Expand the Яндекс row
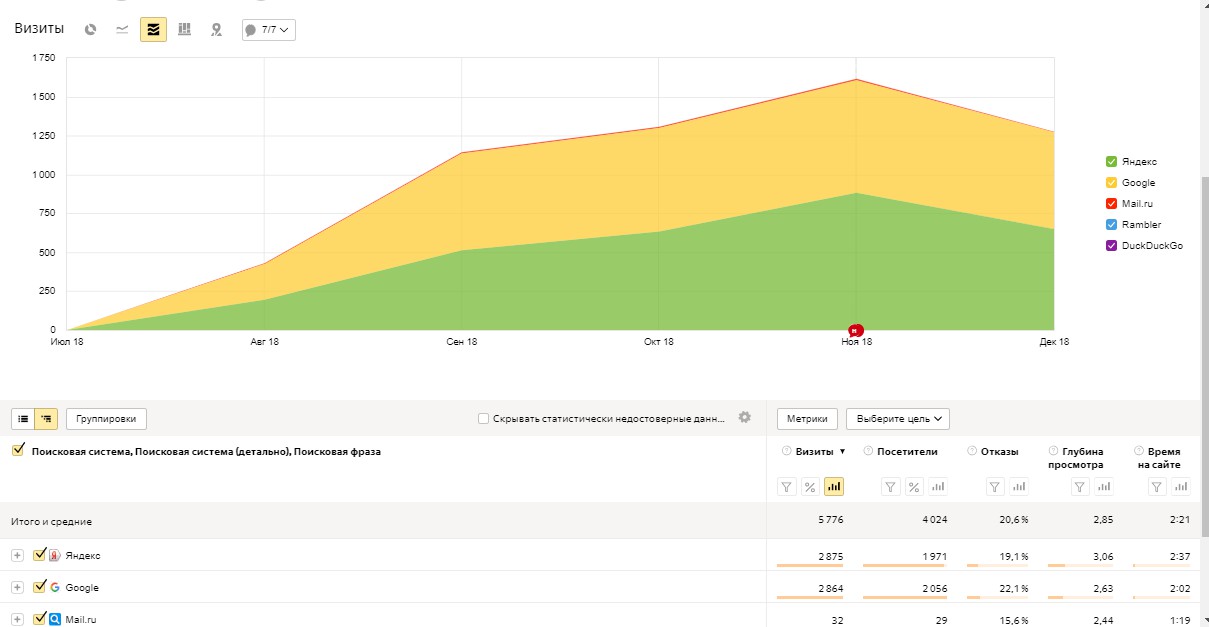 (x=17, y=555)
